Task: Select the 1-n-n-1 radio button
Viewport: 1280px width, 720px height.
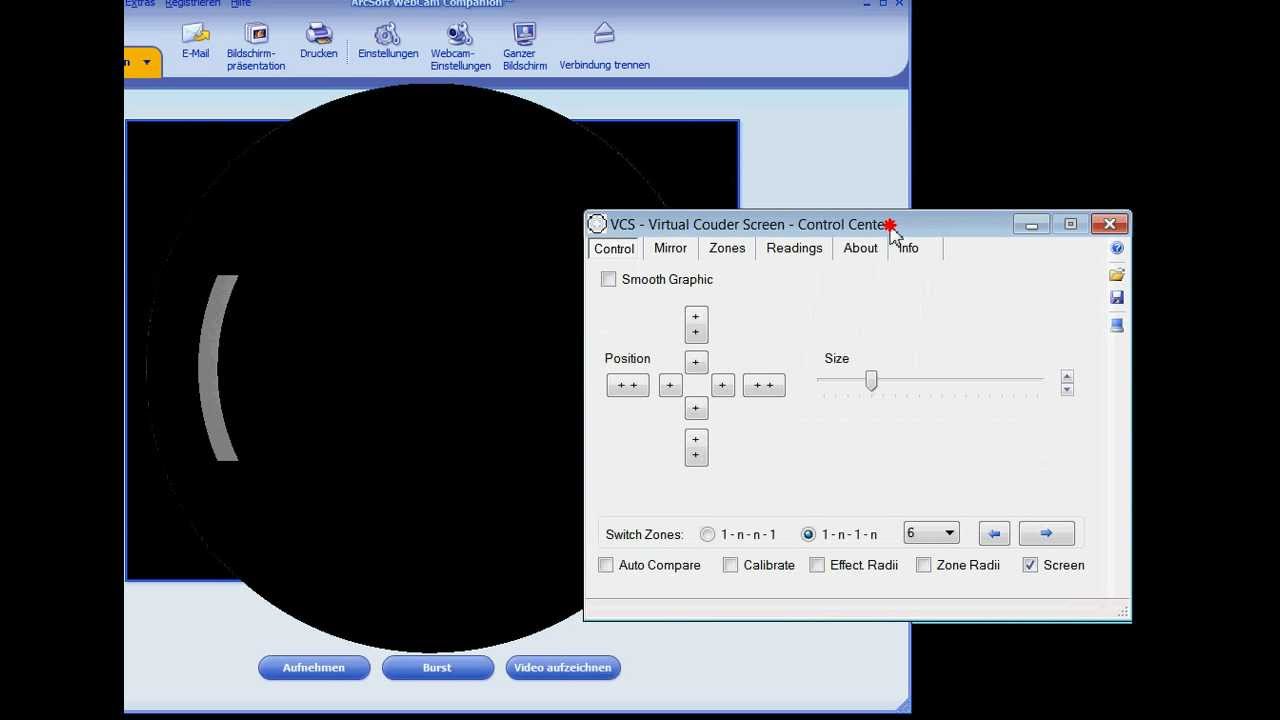Action: click(708, 534)
